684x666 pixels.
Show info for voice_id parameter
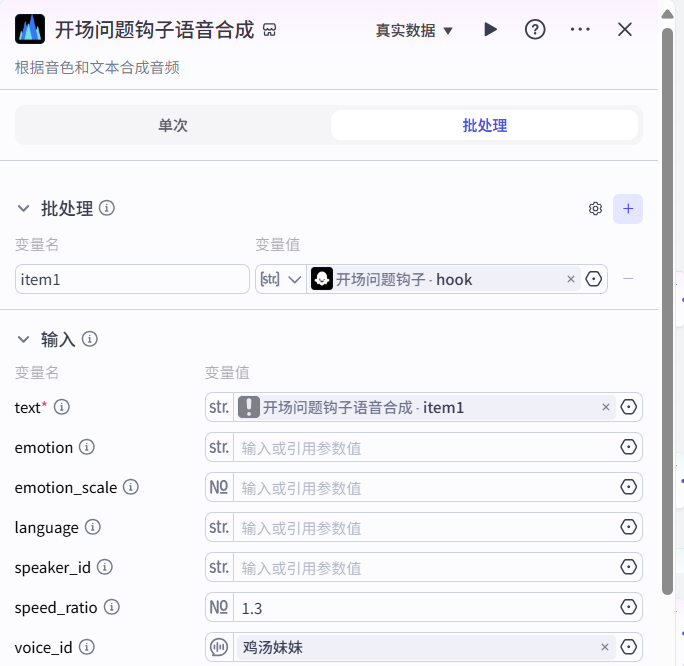(87, 647)
